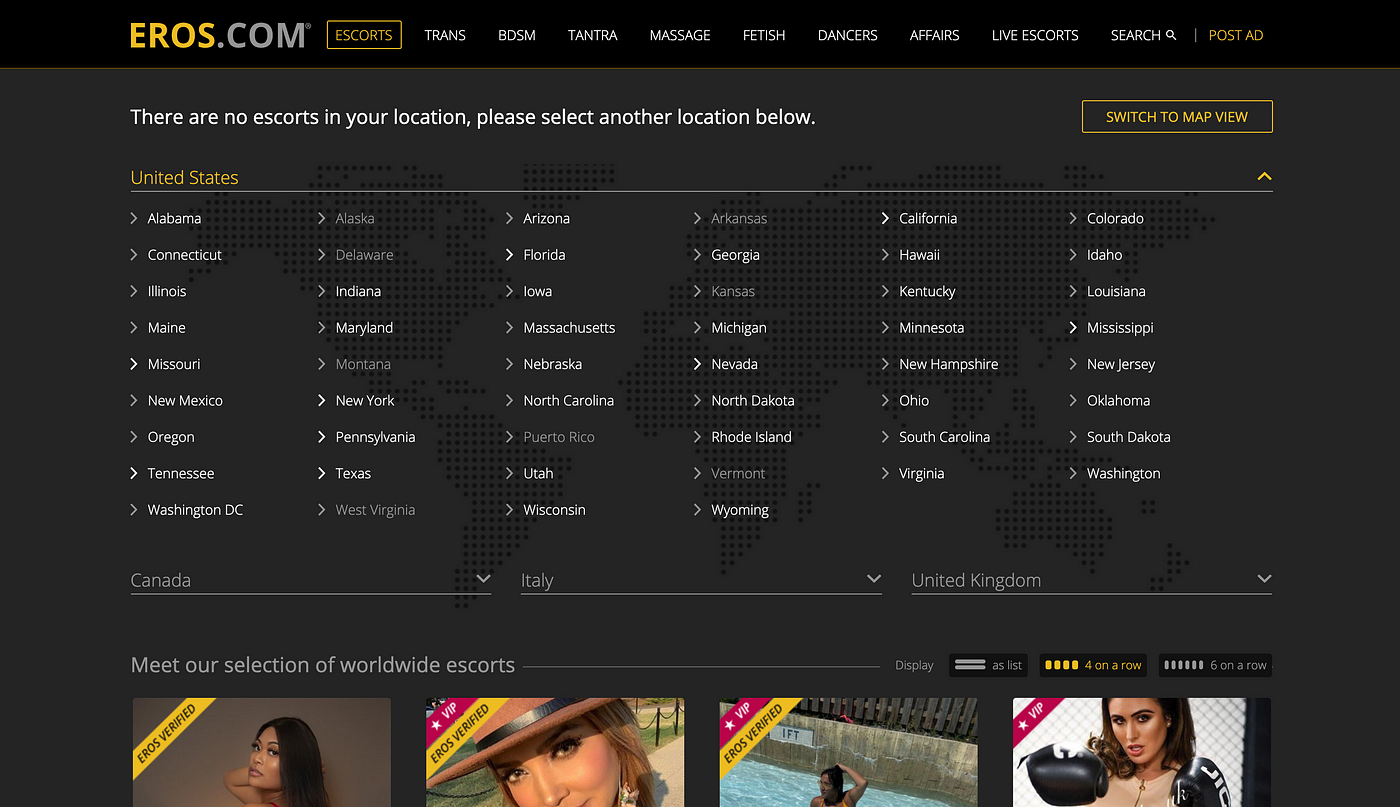Click the search magnifier icon
1400x807 pixels.
tap(1171, 35)
